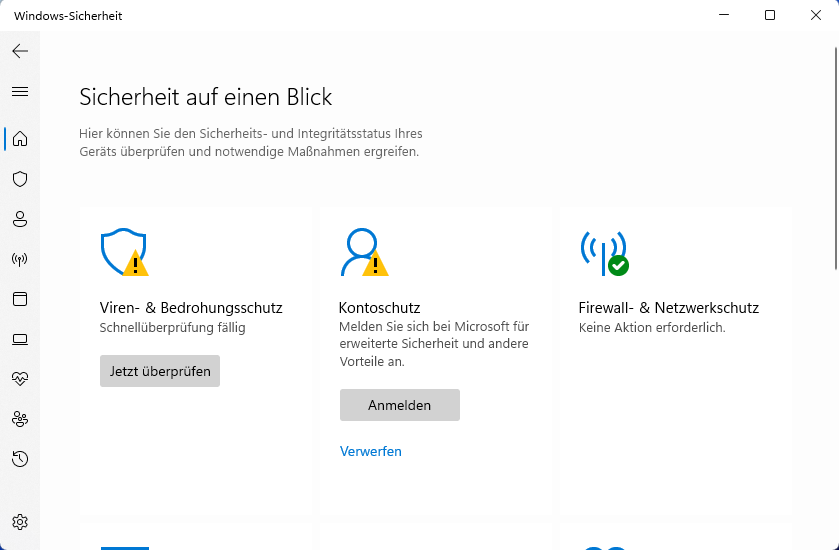
Task: Click the back arrow icon
Action: click(20, 51)
